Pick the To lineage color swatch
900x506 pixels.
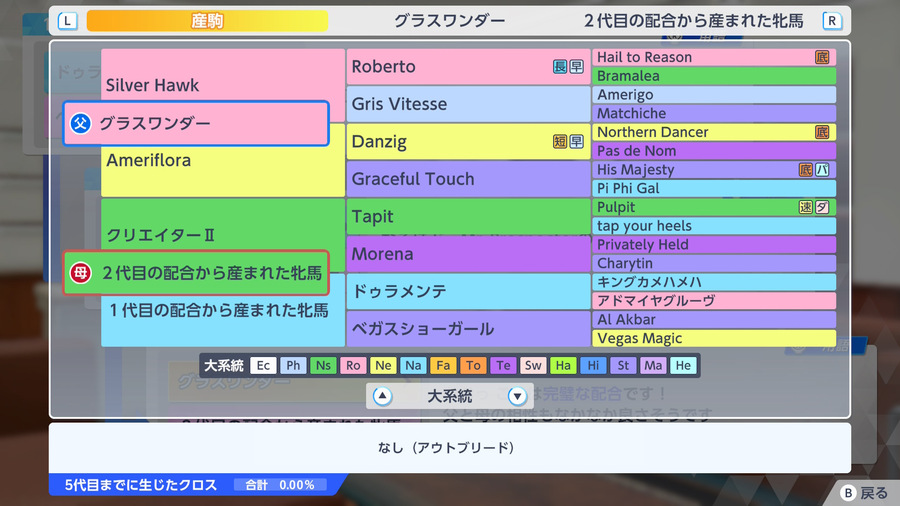tap(473, 365)
